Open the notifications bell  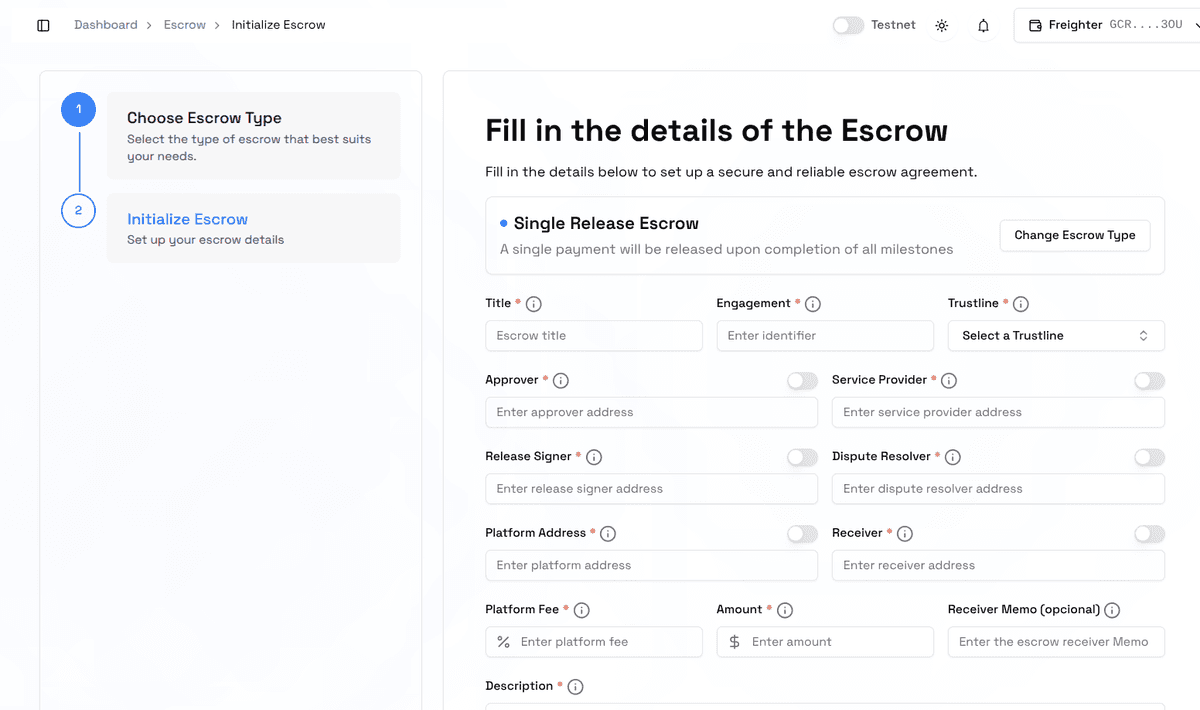[983, 24]
